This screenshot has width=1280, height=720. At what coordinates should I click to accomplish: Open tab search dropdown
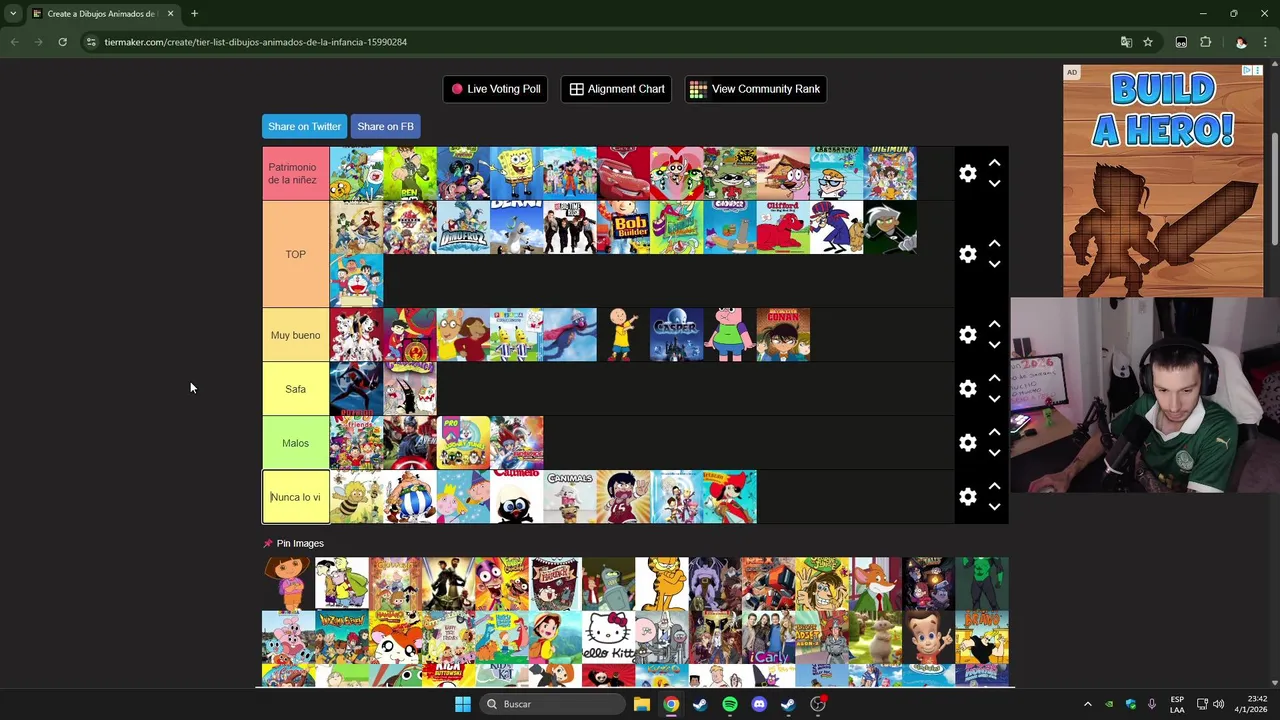coord(13,14)
